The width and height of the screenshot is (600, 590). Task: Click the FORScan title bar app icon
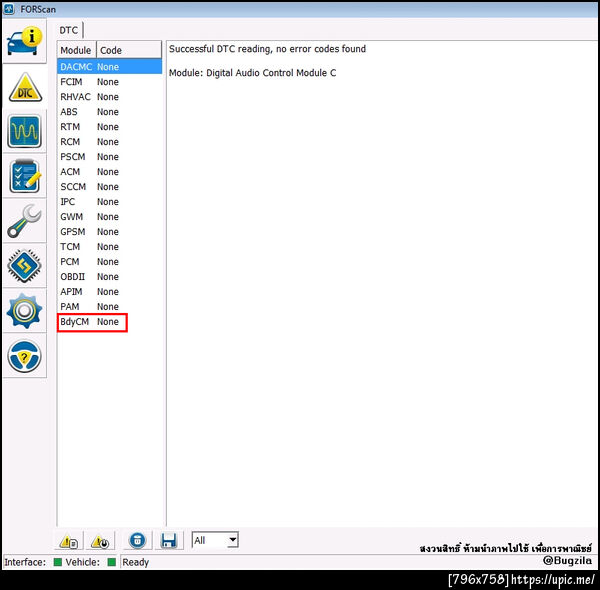tap(9, 9)
